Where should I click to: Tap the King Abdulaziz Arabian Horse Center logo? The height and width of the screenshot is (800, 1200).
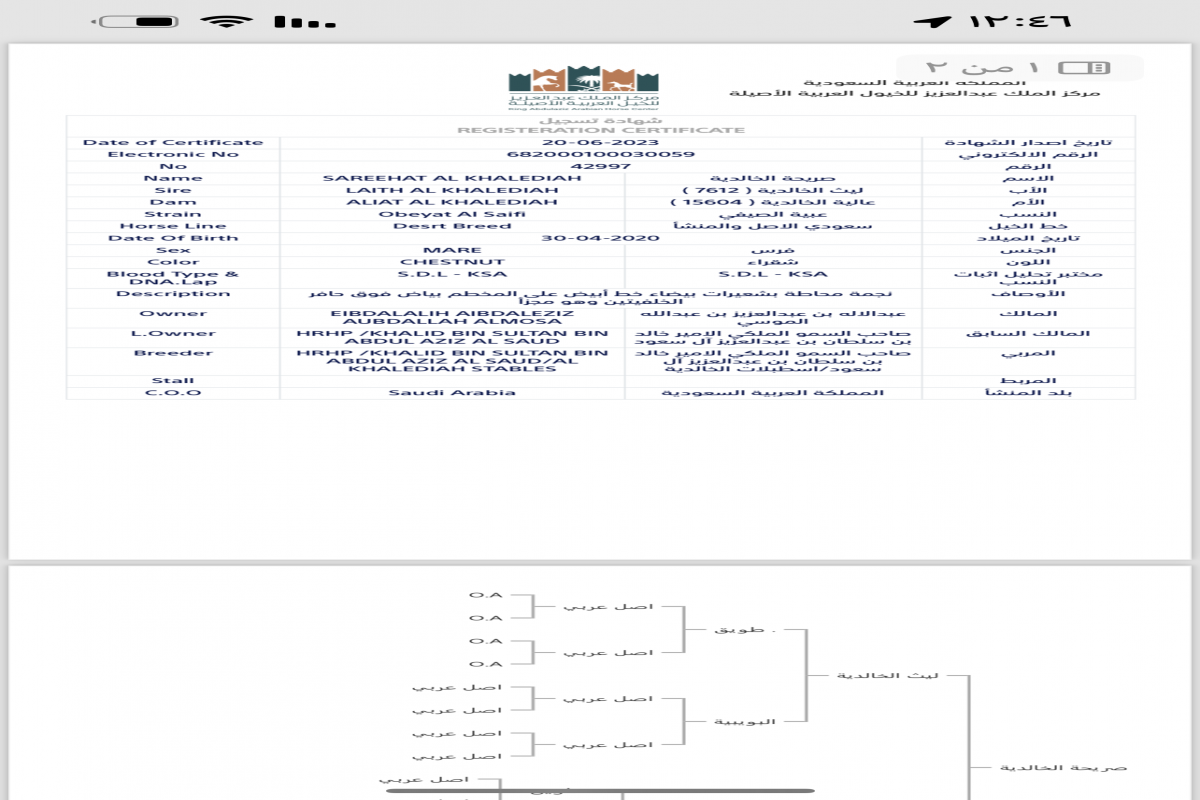click(568, 89)
